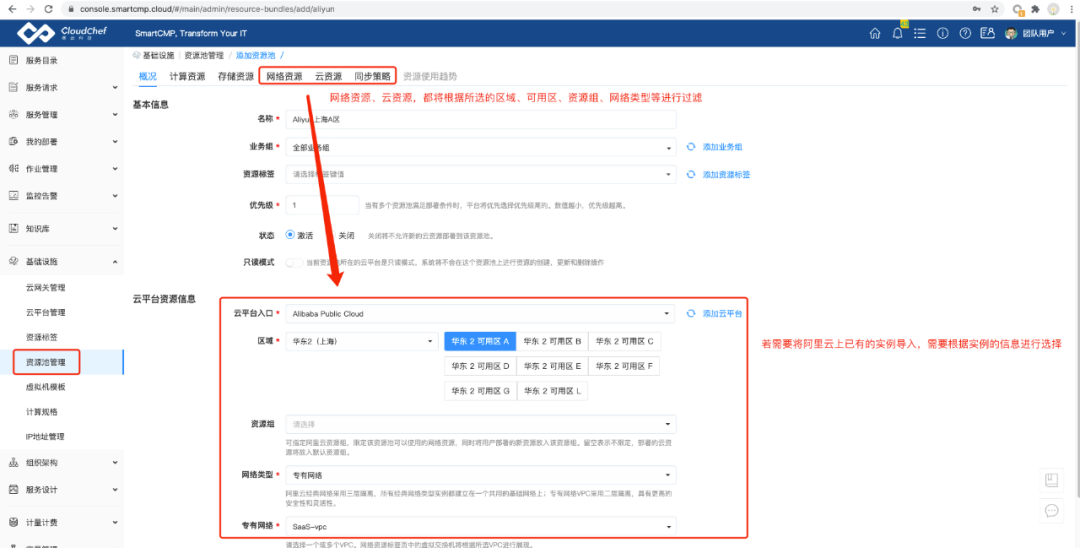
Task: Select zone 华东 2 可用区 L
Action: point(552,391)
